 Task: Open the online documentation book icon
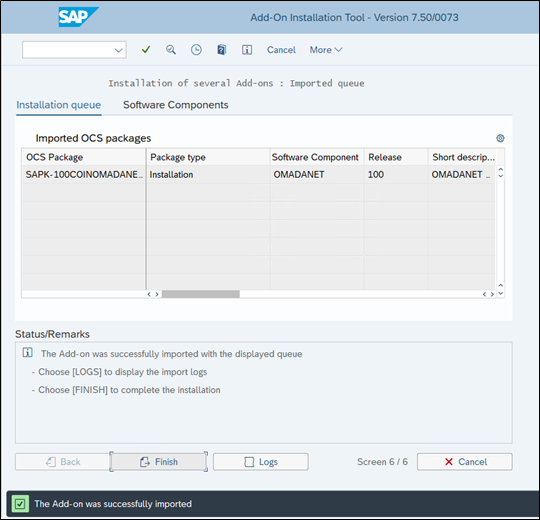[221, 50]
